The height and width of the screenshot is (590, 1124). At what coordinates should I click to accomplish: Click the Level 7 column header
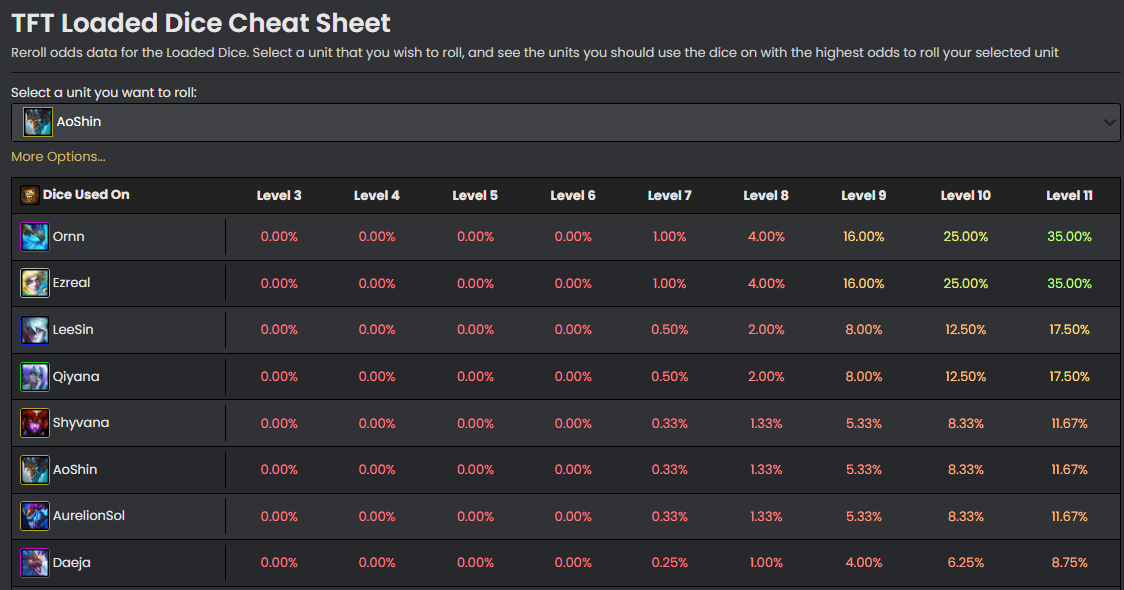[x=670, y=195]
